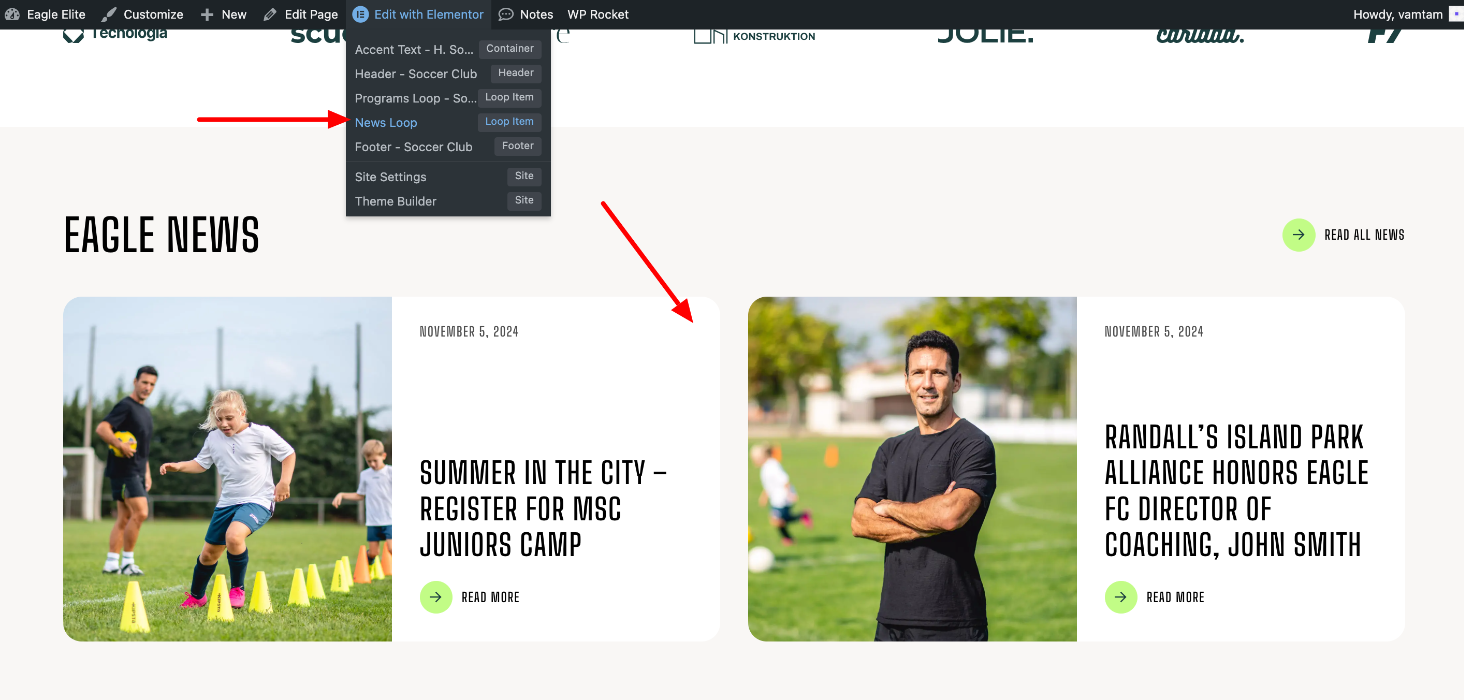Image resolution: width=1464 pixels, height=700 pixels.
Task: Open WP Rocket in the admin bar
Action: click(598, 14)
